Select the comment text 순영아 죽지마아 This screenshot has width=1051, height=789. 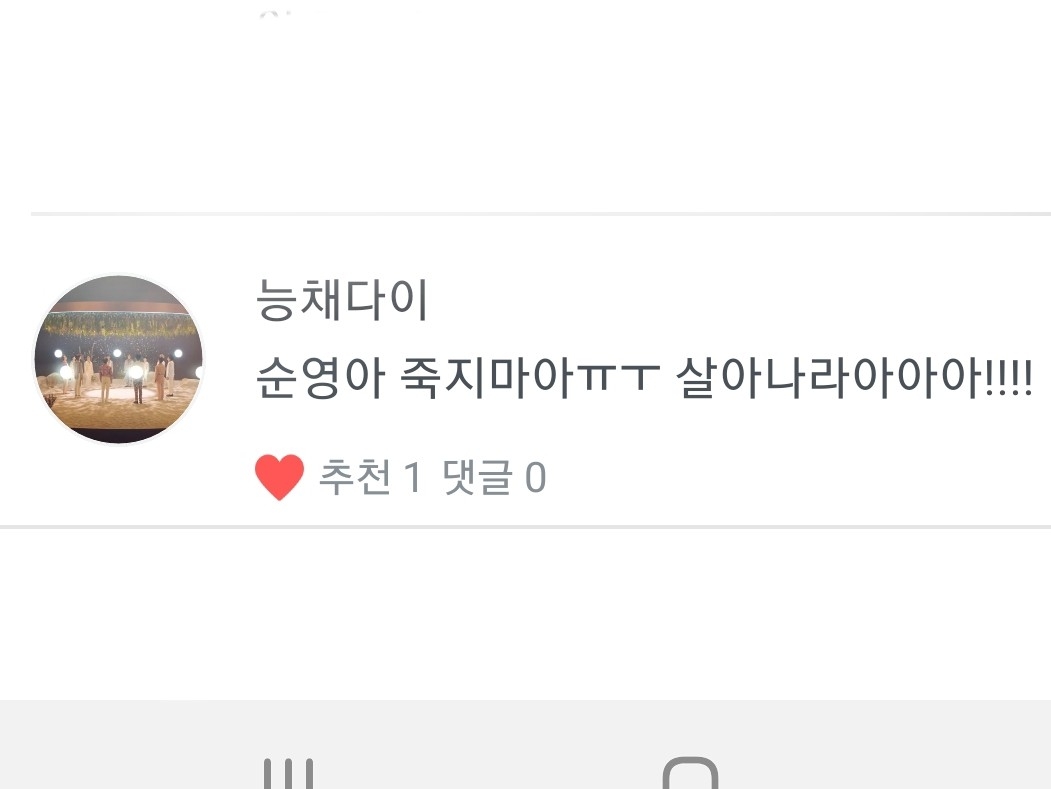[415, 377]
